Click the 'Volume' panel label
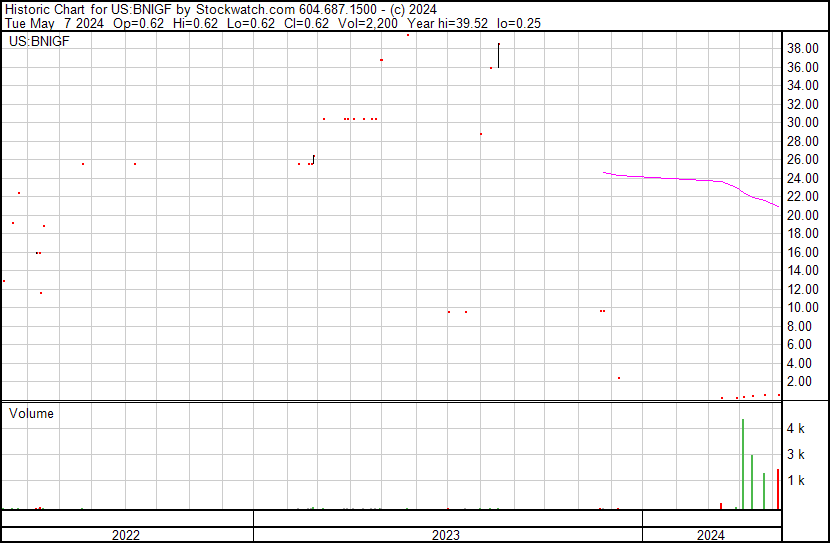 31,413
